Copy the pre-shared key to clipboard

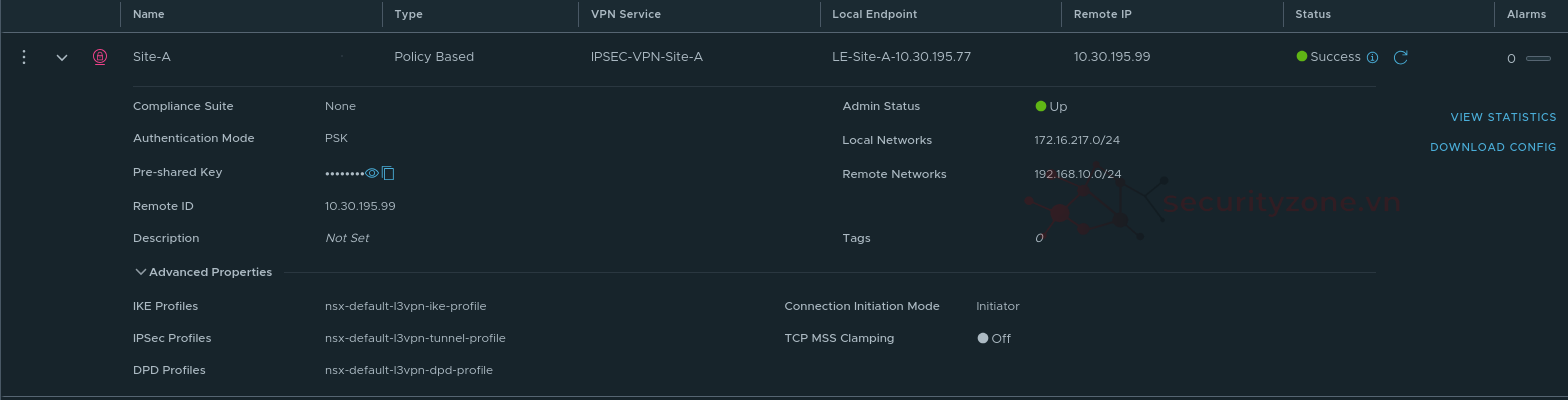pos(388,173)
